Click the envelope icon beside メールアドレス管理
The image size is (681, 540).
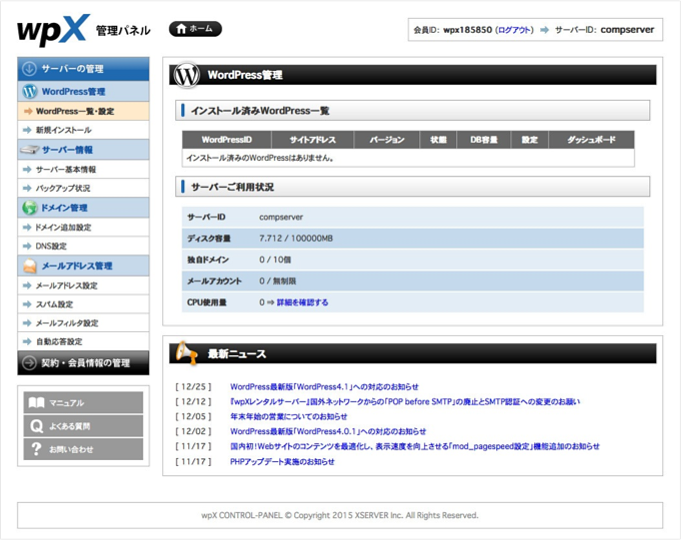[30, 266]
